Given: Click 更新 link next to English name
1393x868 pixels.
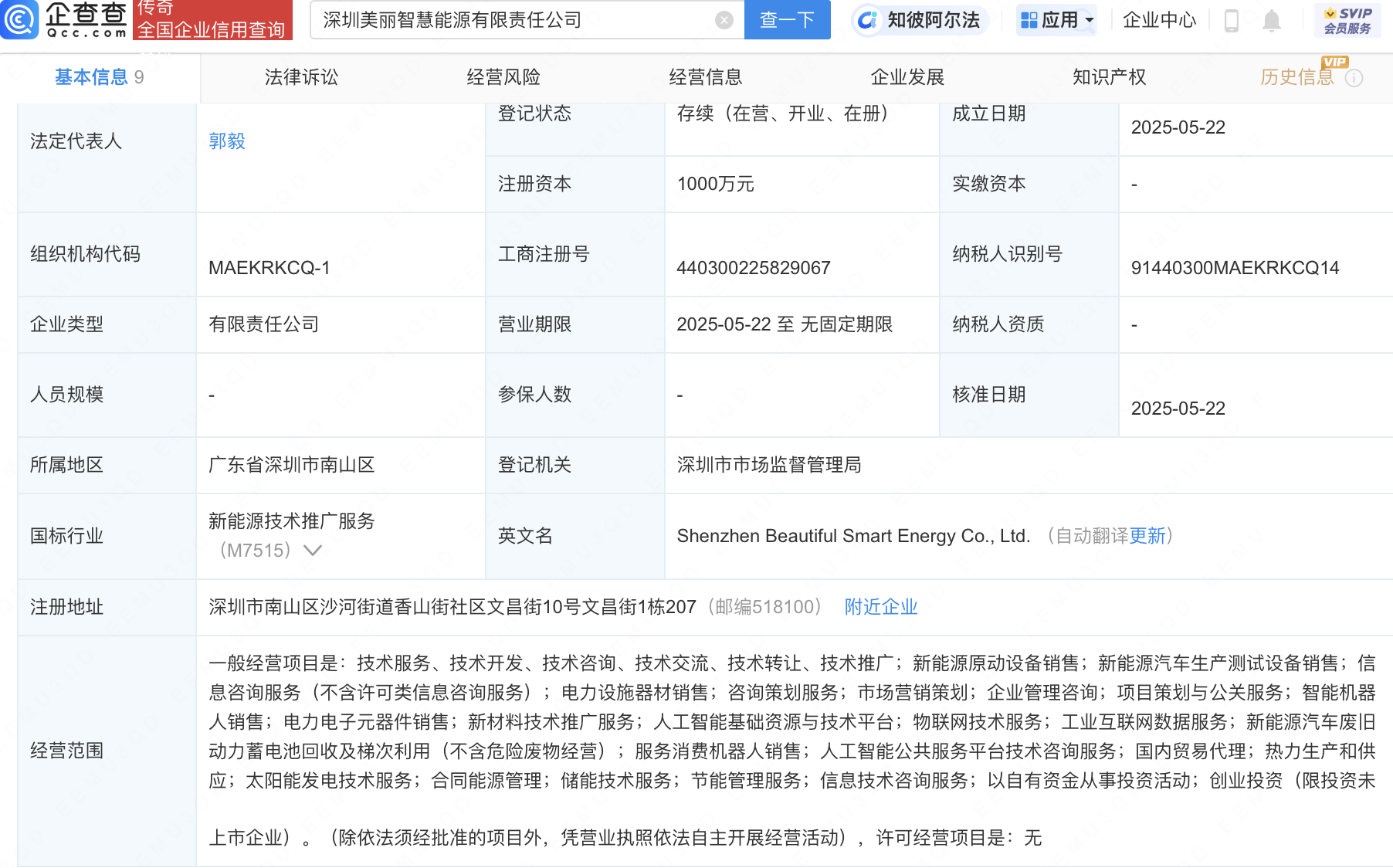Looking at the screenshot, I should [1147, 536].
